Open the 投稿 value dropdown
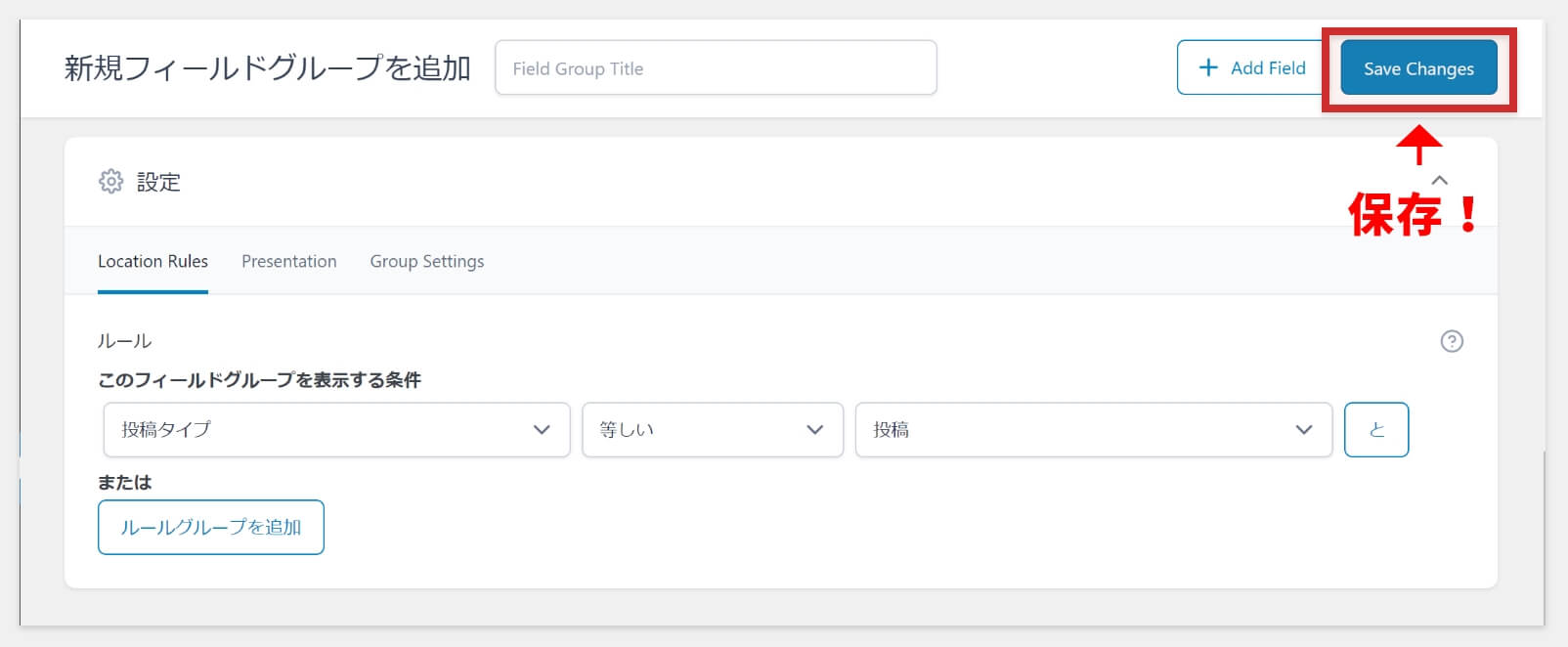This screenshot has height=647, width=1568. point(1094,429)
